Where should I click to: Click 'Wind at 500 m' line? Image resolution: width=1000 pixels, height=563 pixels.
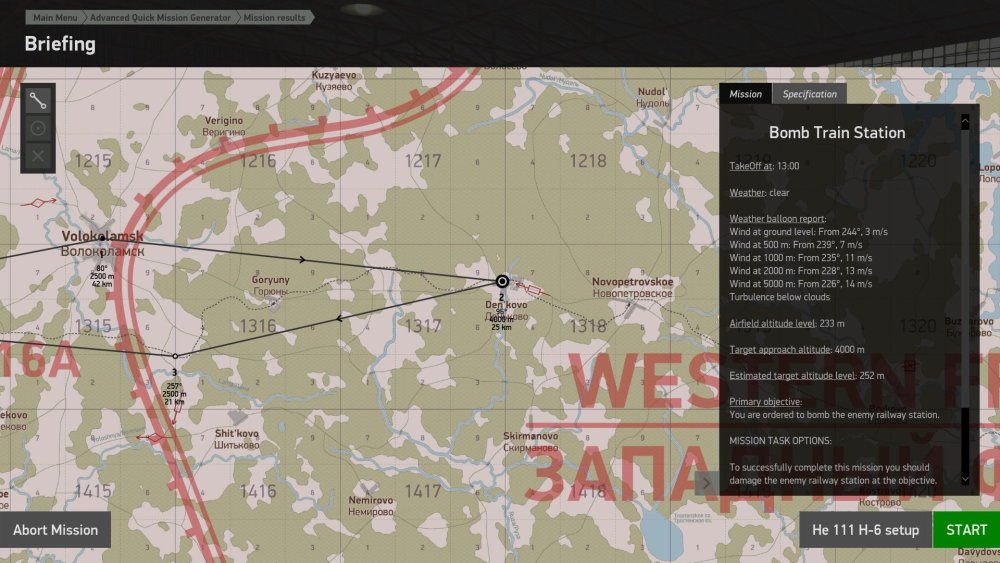pyautogui.click(x=796, y=245)
